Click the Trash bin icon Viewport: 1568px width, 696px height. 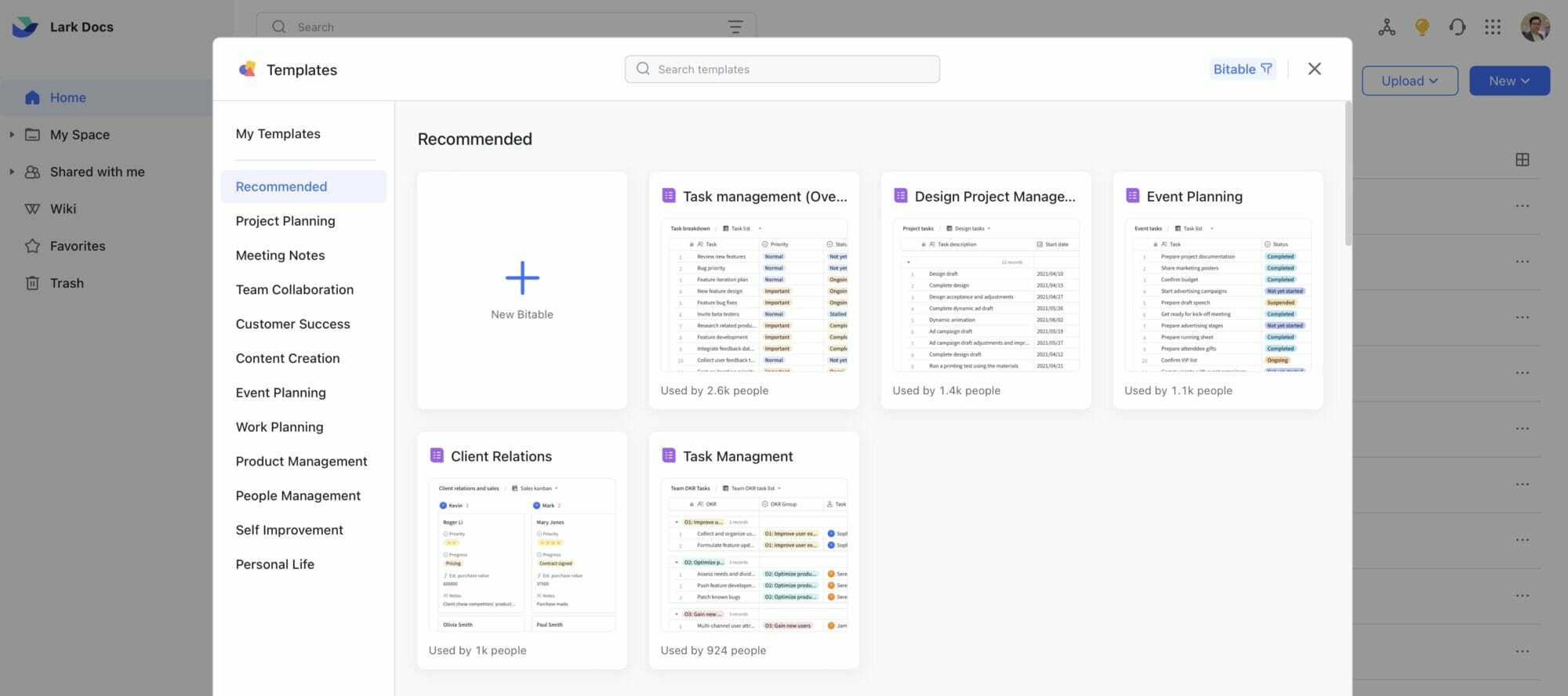click(x=32, y=283)
